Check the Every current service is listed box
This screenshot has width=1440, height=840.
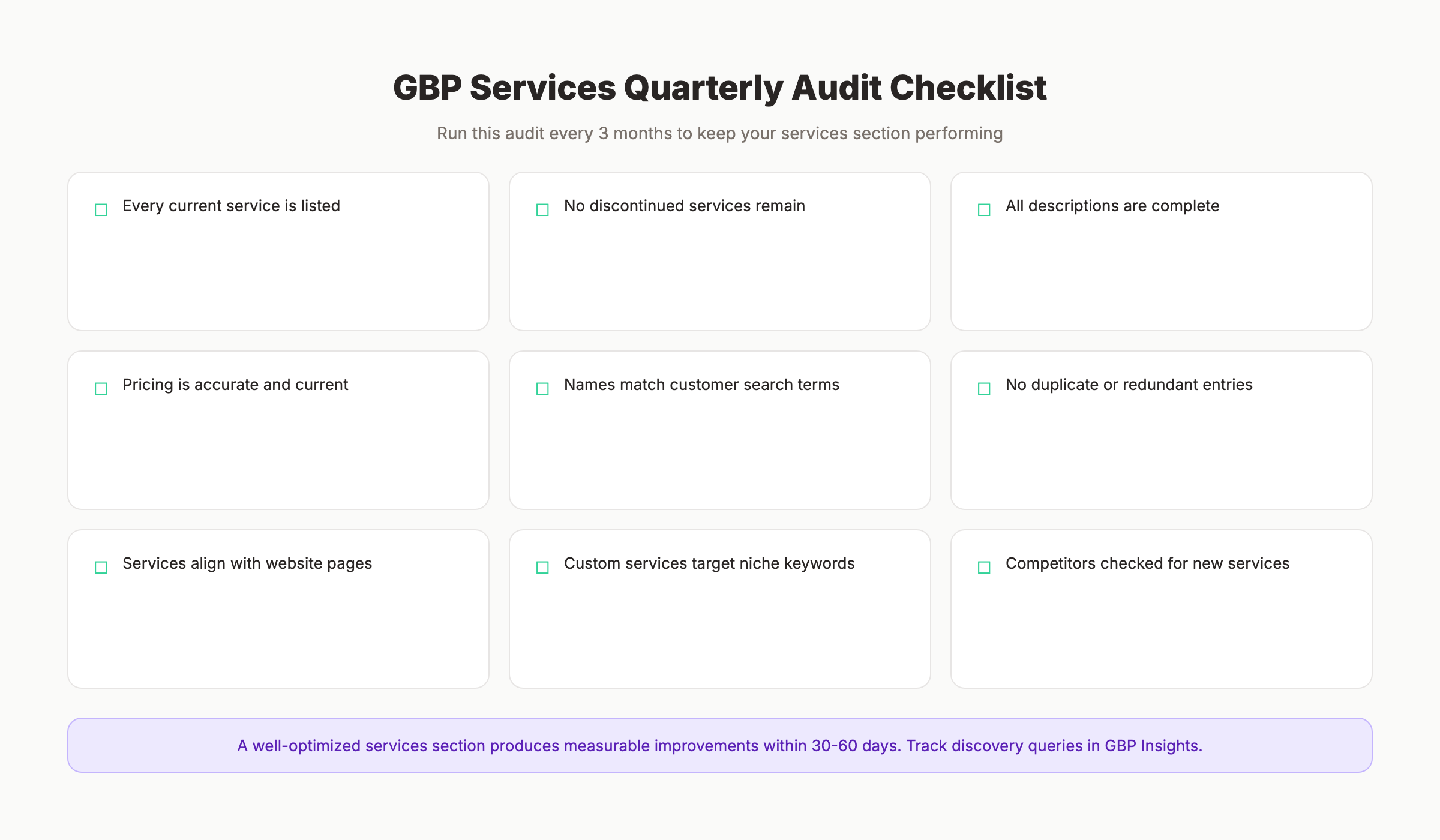tap(100, 209)
